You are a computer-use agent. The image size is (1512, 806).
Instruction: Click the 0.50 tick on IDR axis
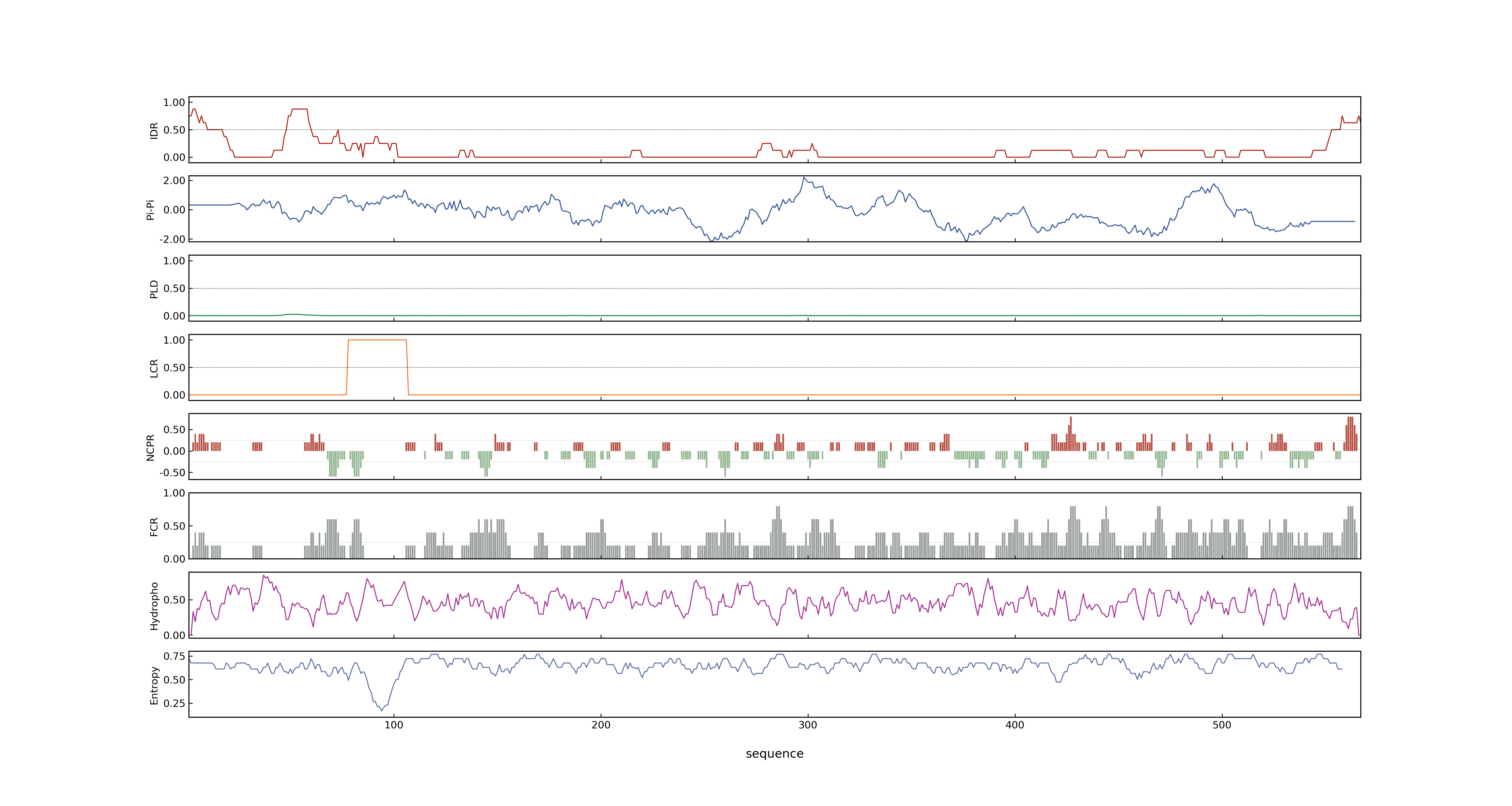[x=174, y=130]
